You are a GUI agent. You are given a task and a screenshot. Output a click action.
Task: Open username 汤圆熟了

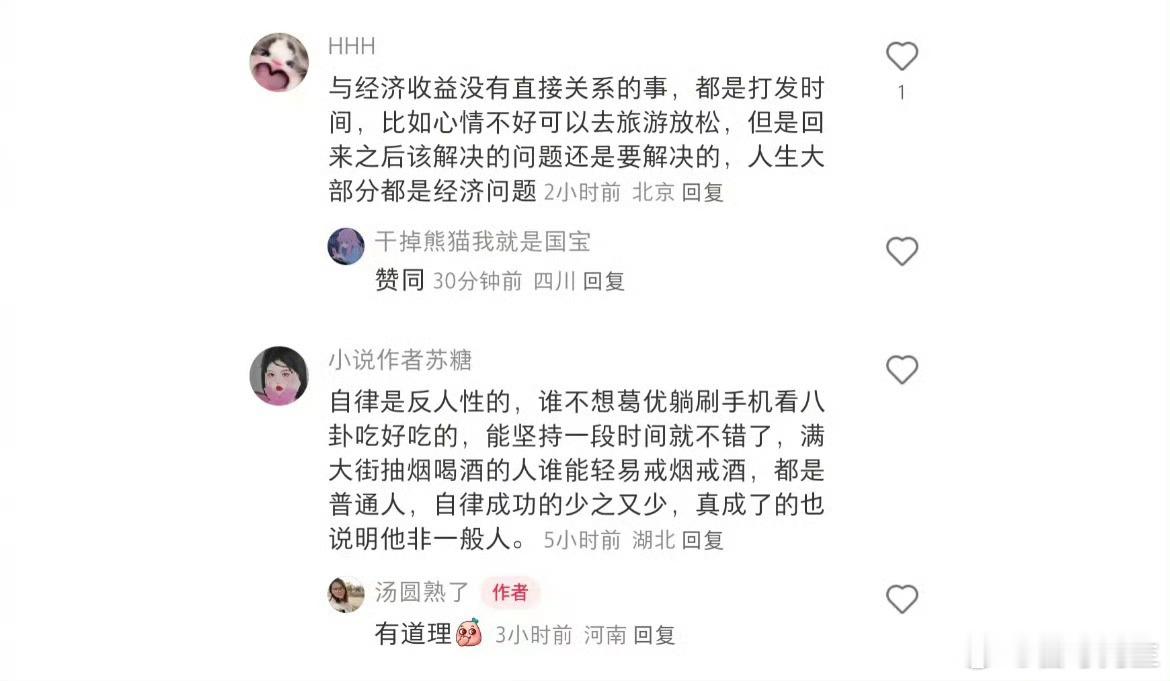point(422,592)
